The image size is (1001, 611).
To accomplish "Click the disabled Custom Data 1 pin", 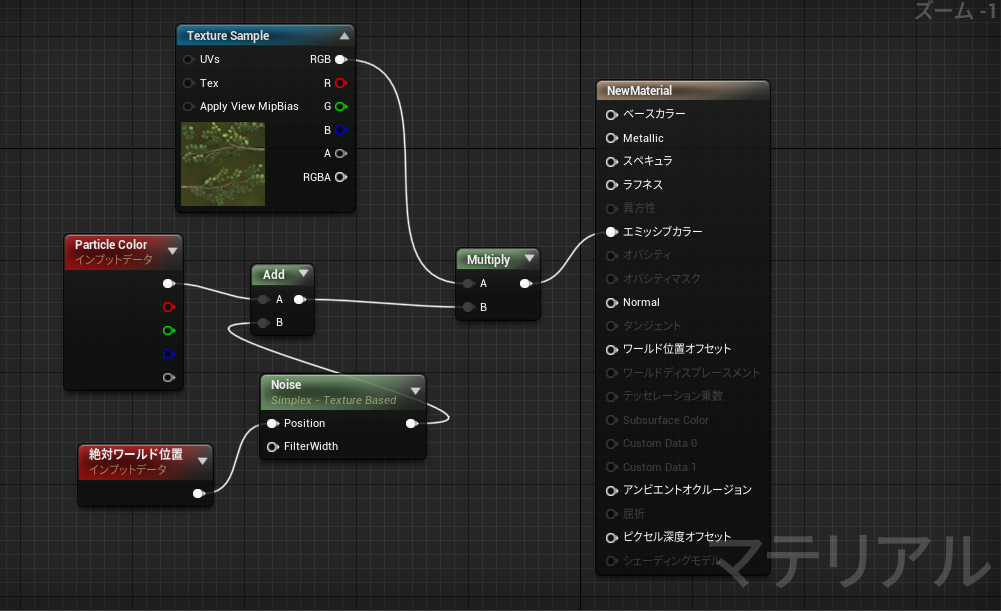I will point(612,467).
